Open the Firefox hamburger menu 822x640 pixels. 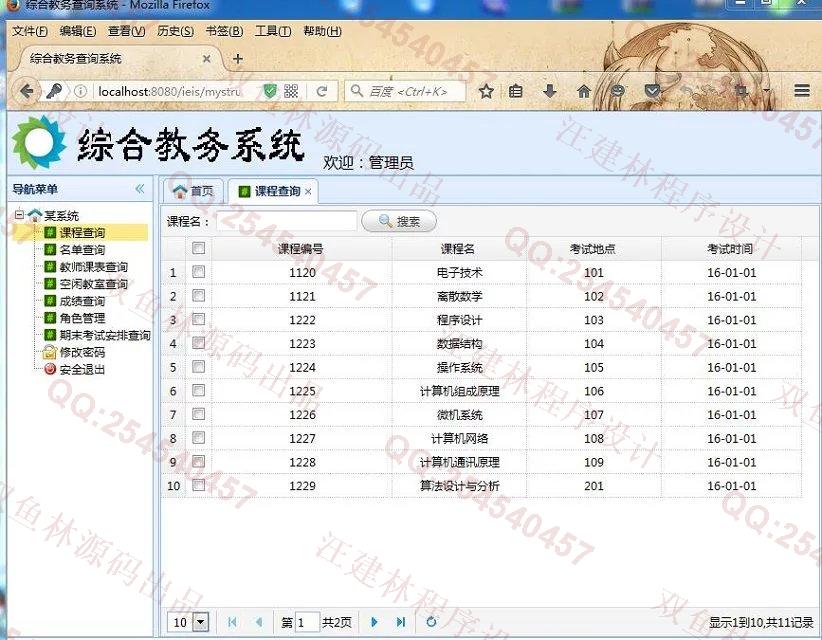pyautogui.click(x=802, y=91)
